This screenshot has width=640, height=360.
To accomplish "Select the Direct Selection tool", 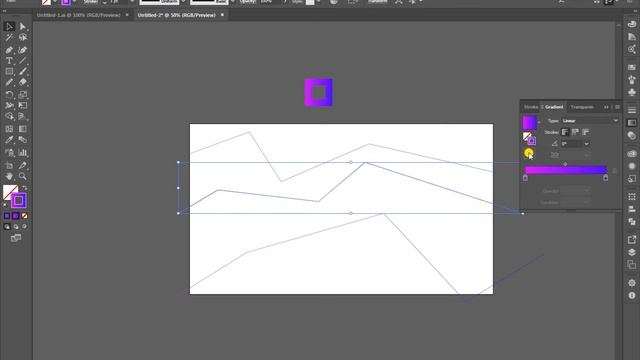I will [23, 27].
